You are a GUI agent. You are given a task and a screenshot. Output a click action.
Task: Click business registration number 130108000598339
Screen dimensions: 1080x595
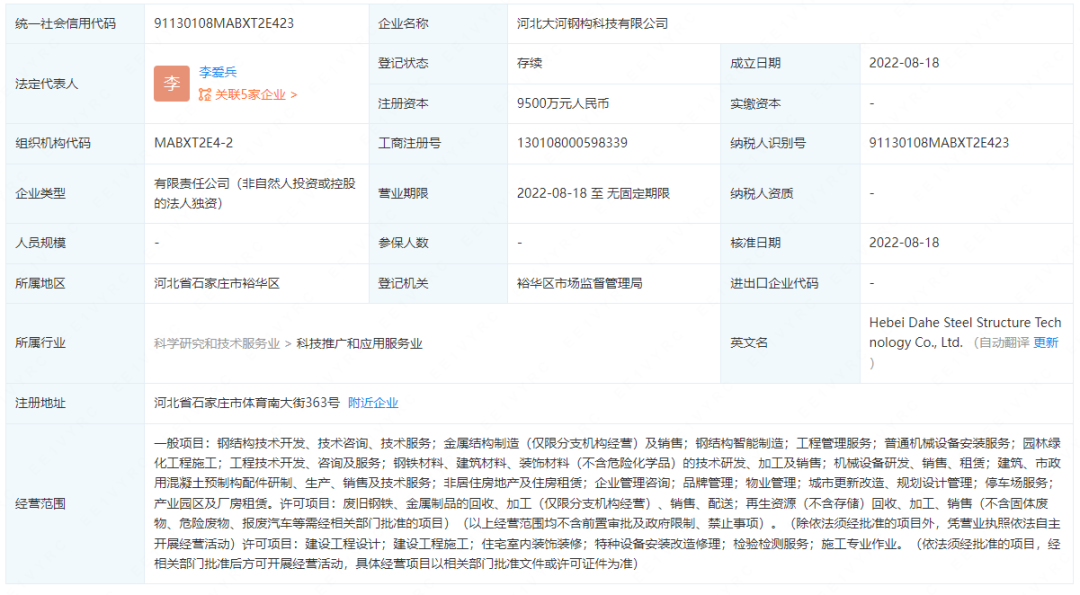[x=572, y=143]
